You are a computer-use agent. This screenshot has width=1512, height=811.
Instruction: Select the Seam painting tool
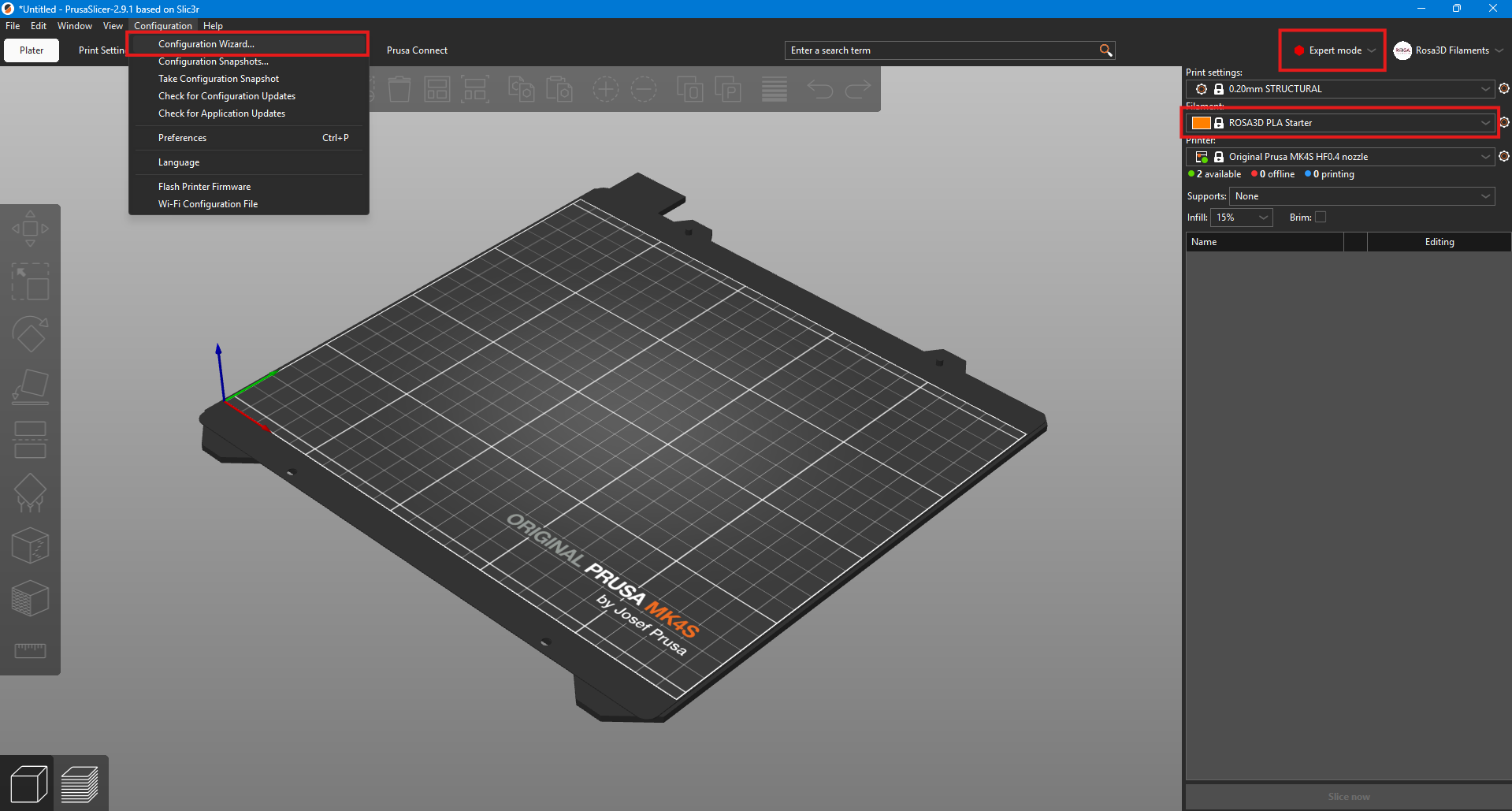[30, 545]
